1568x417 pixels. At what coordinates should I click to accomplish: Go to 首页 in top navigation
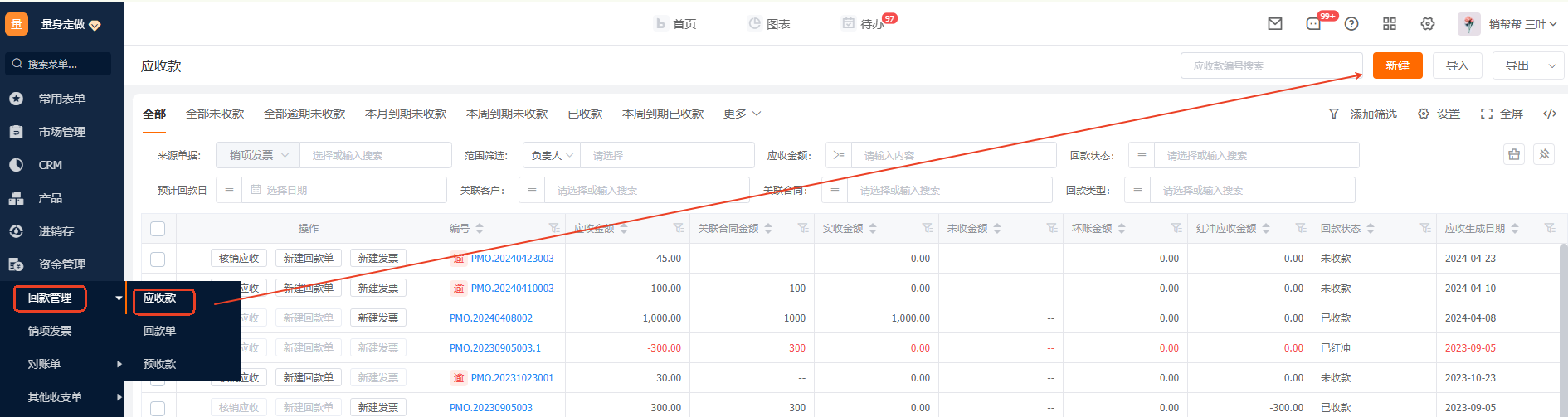[675, 24]
